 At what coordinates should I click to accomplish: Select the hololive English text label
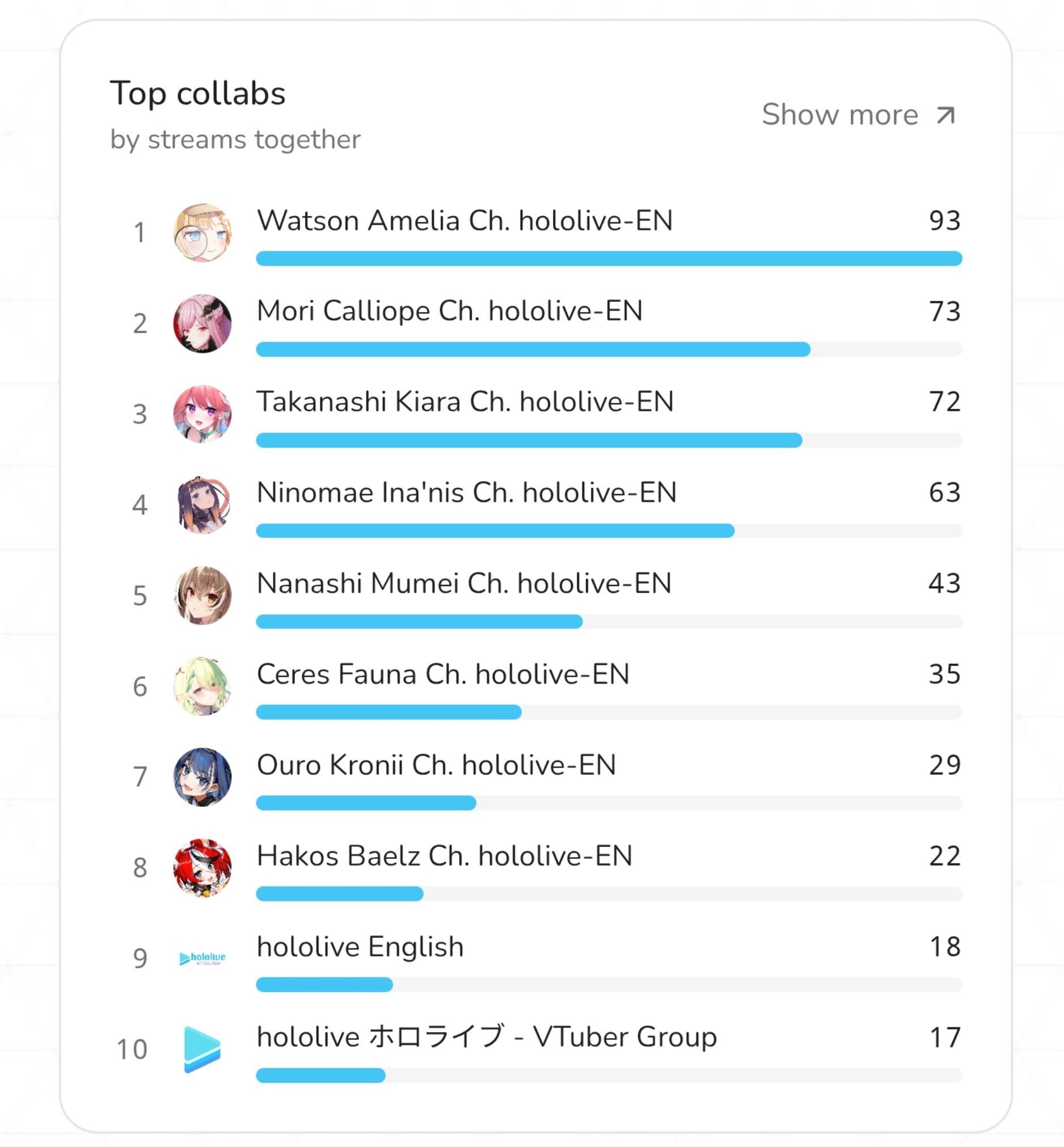[360, 947]
